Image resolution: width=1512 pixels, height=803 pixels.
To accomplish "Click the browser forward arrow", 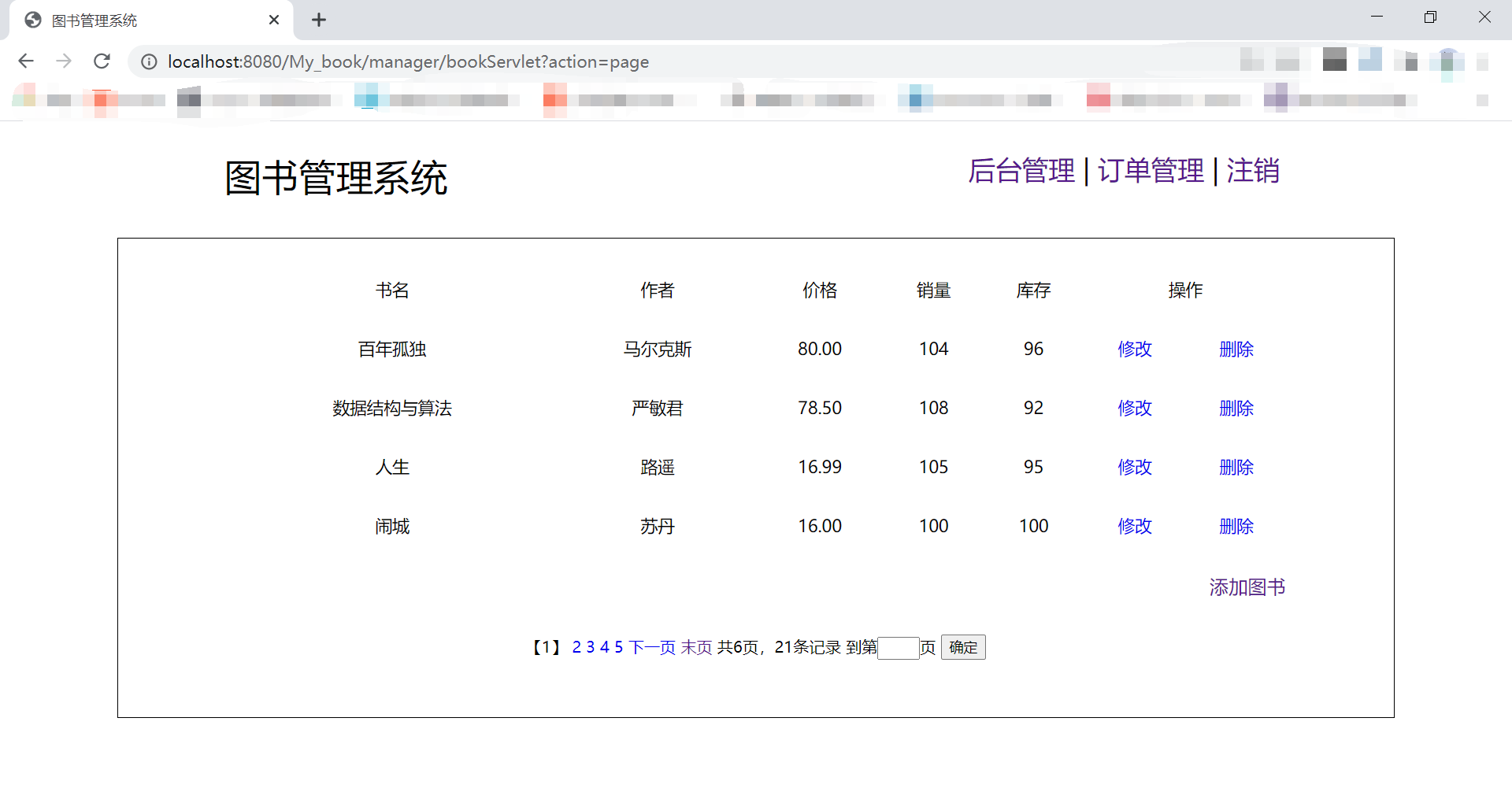I will tap(64, 61).
